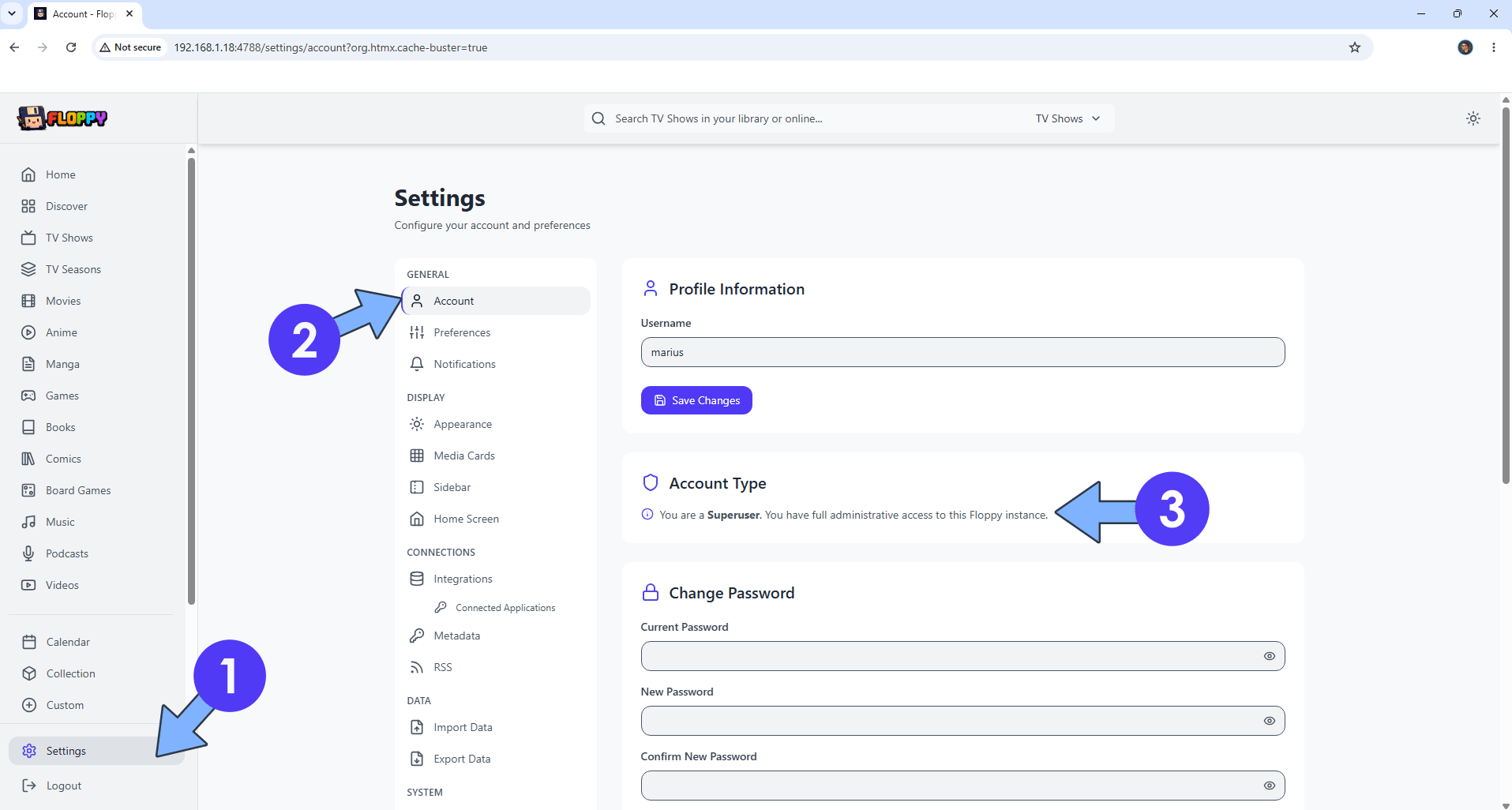Open Media Cards settings section

(496, 456)
